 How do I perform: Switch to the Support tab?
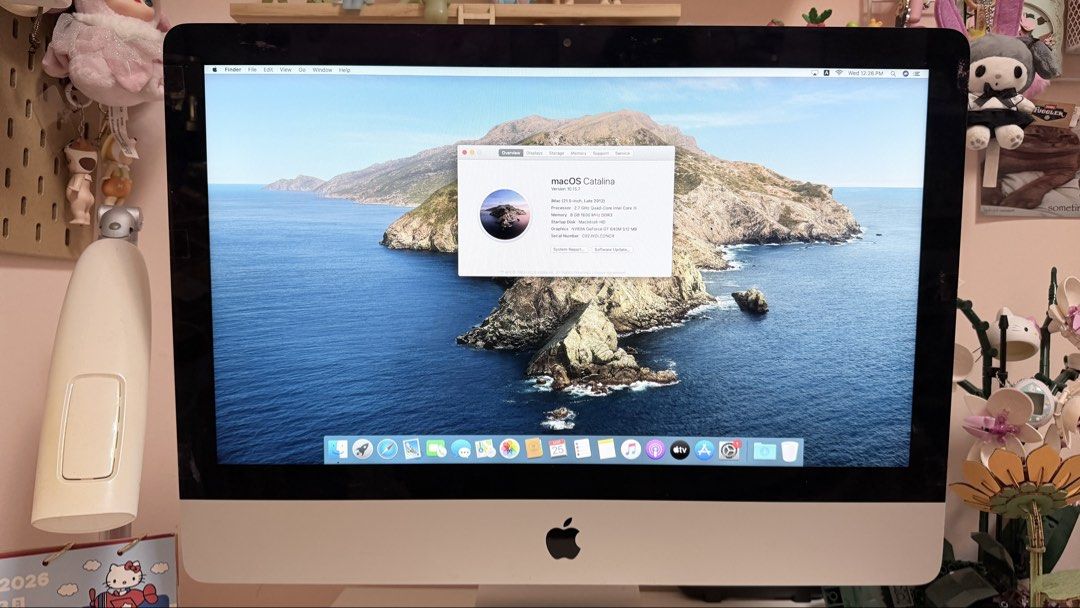click(601, 153)
